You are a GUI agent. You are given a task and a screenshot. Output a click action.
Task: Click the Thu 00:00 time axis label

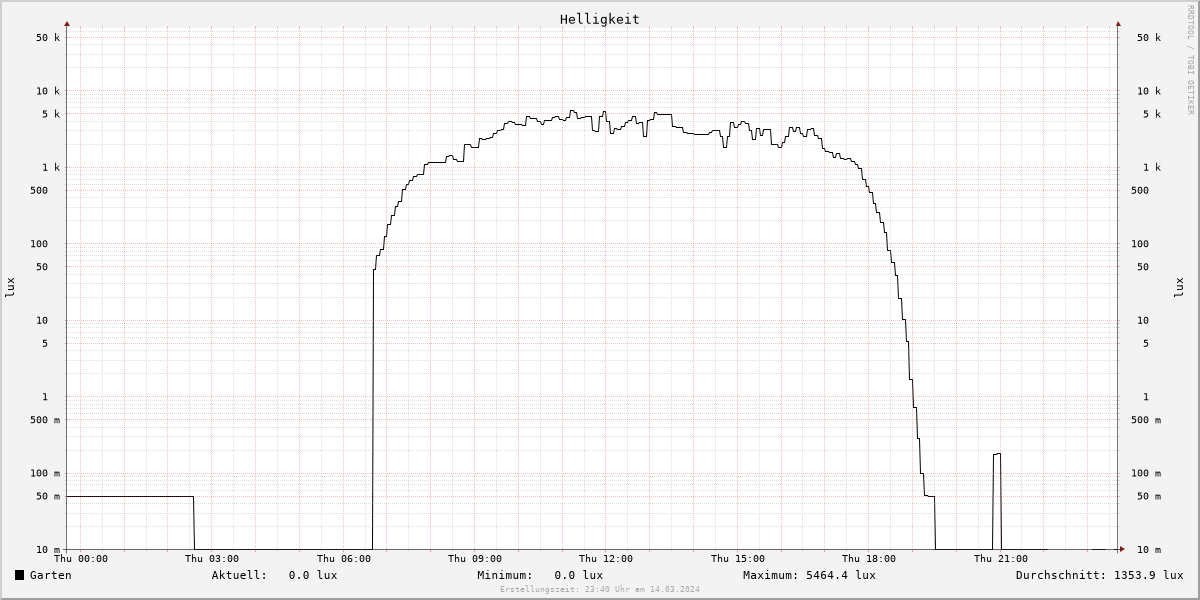pyautogui.click(x=81, y=559)
